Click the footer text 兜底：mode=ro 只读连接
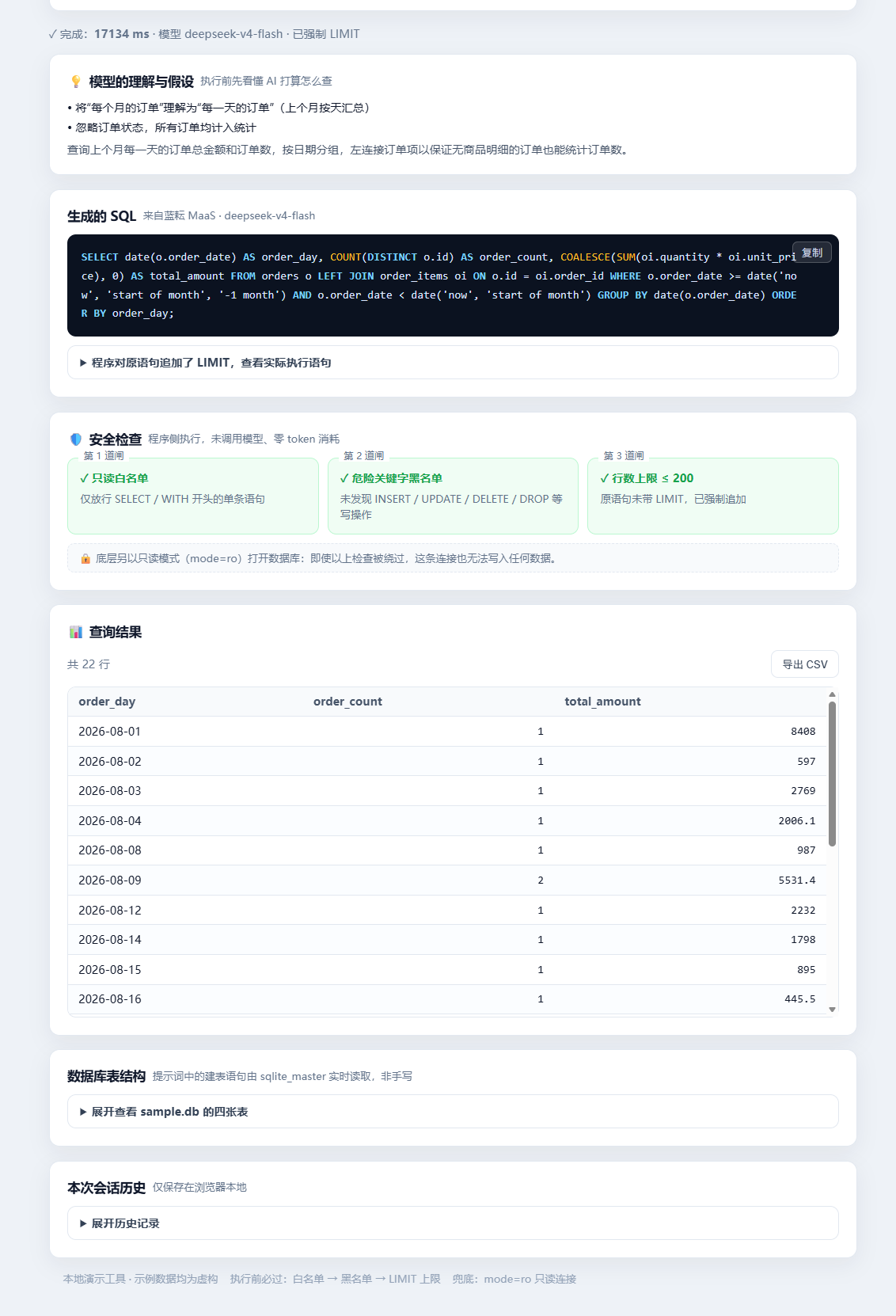 point(514,1279)
